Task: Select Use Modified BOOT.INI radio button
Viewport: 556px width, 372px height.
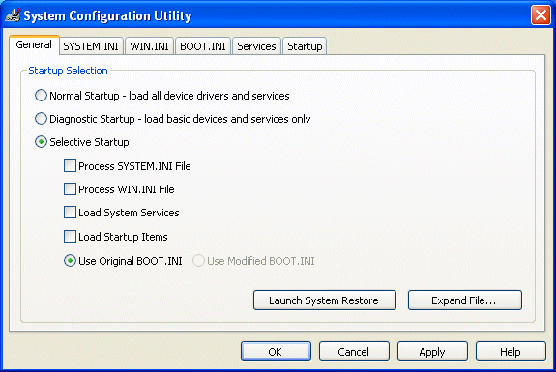Action: coord(198,261)
